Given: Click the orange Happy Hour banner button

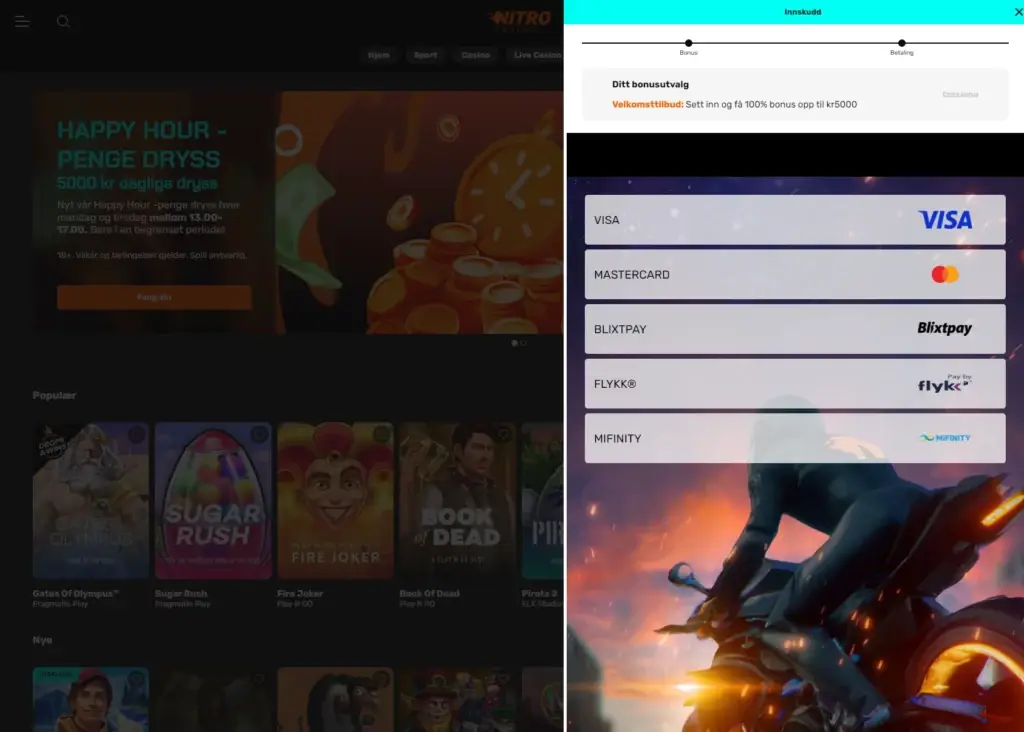Looking at the screenshot, I should (x=154, y=297).
